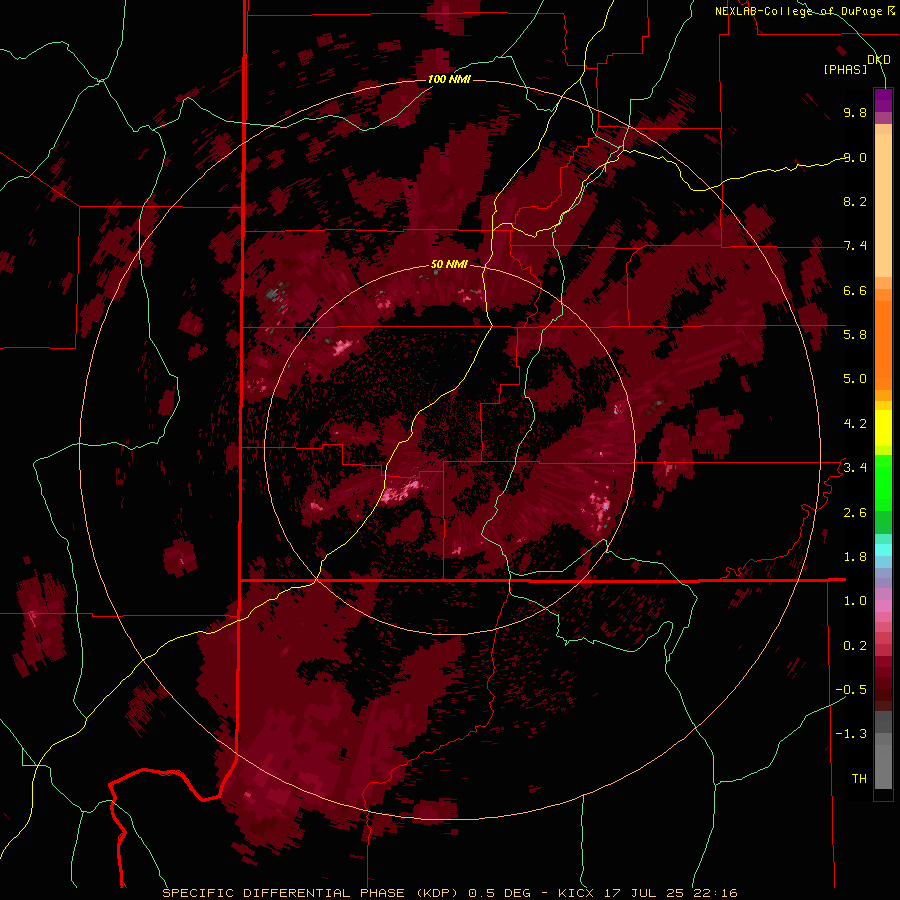Click the 8.2 value on the color scale
Screen dimensions: 900x900
[855, 201]
